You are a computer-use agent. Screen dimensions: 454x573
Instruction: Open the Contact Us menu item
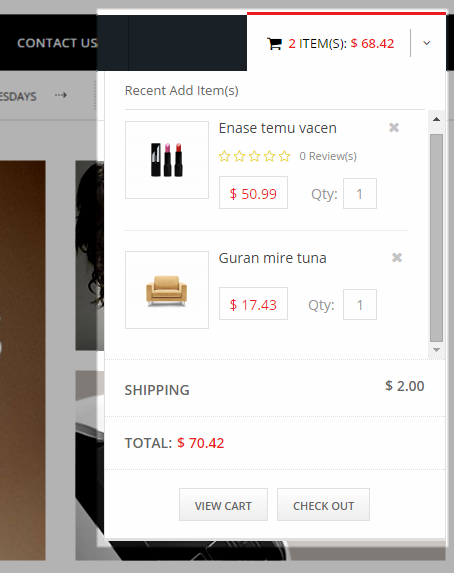tap(57, 43)
